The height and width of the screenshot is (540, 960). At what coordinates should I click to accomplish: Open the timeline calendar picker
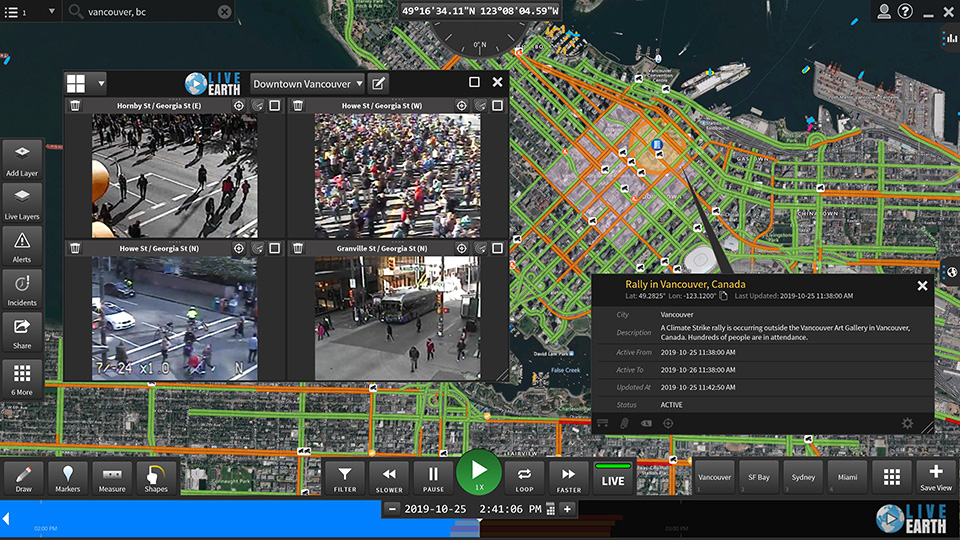pos(550,509)
